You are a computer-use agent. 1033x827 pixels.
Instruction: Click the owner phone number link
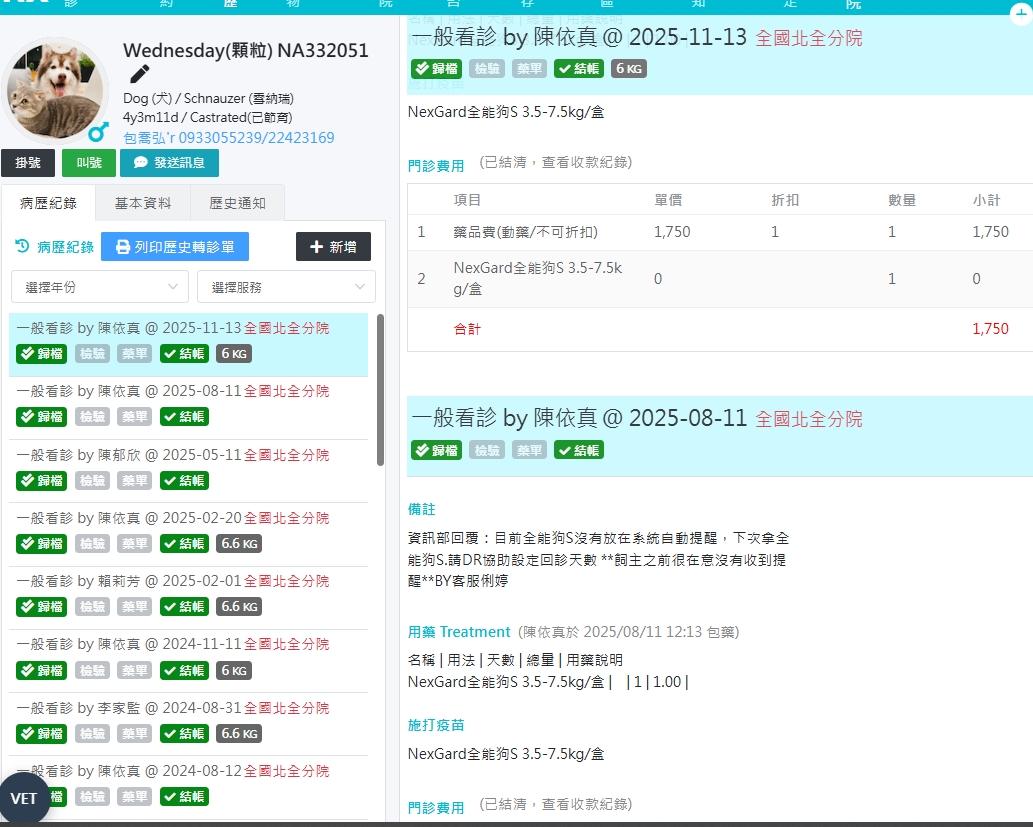click(228, 138)
